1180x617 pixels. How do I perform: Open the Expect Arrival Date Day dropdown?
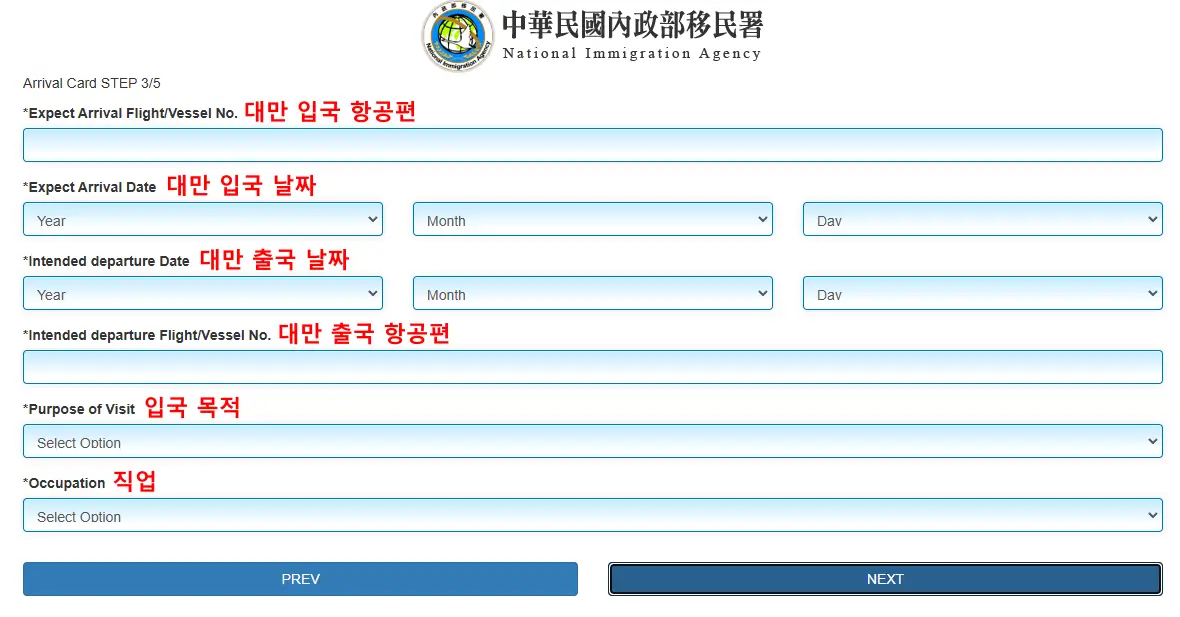[x=982, y=219]
